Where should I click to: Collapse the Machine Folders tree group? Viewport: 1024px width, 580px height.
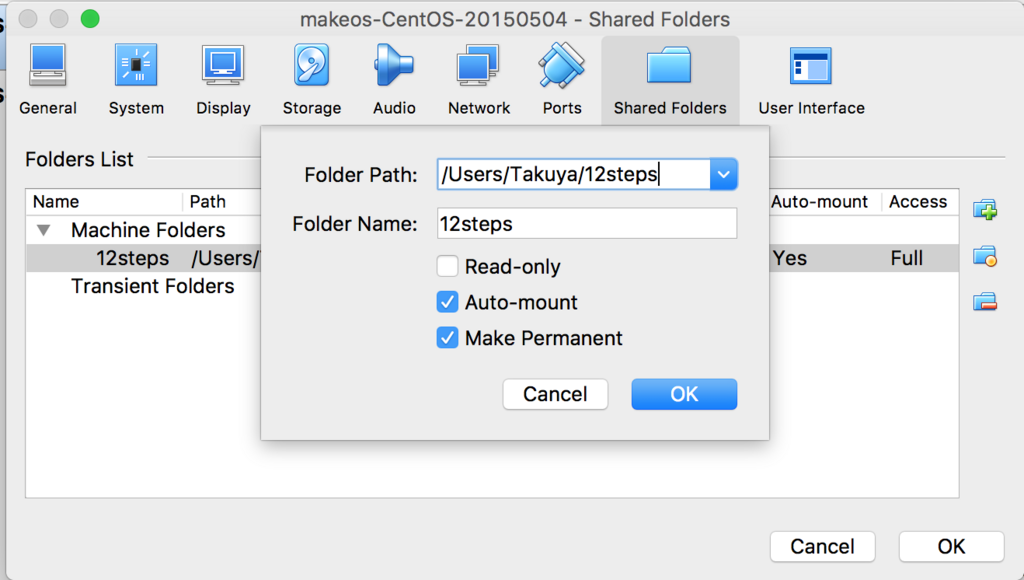44,230
